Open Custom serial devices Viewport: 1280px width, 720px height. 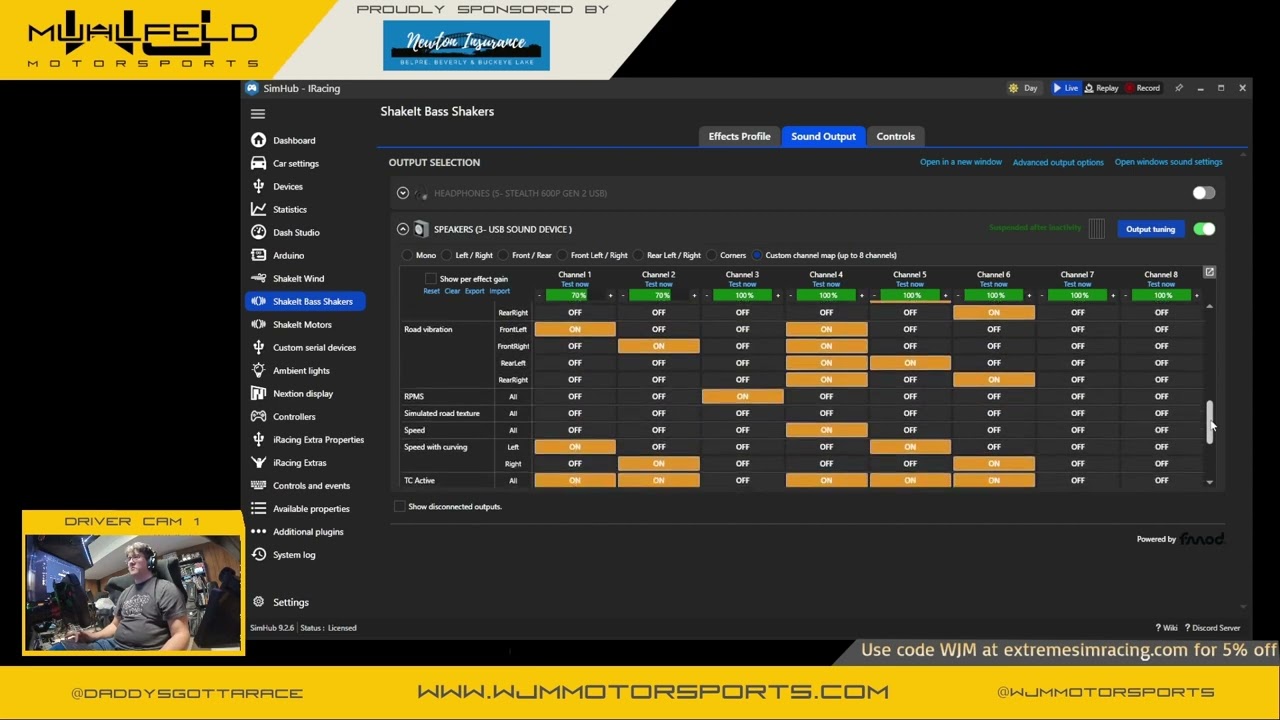pyautogui.click(x=314, y=348)
